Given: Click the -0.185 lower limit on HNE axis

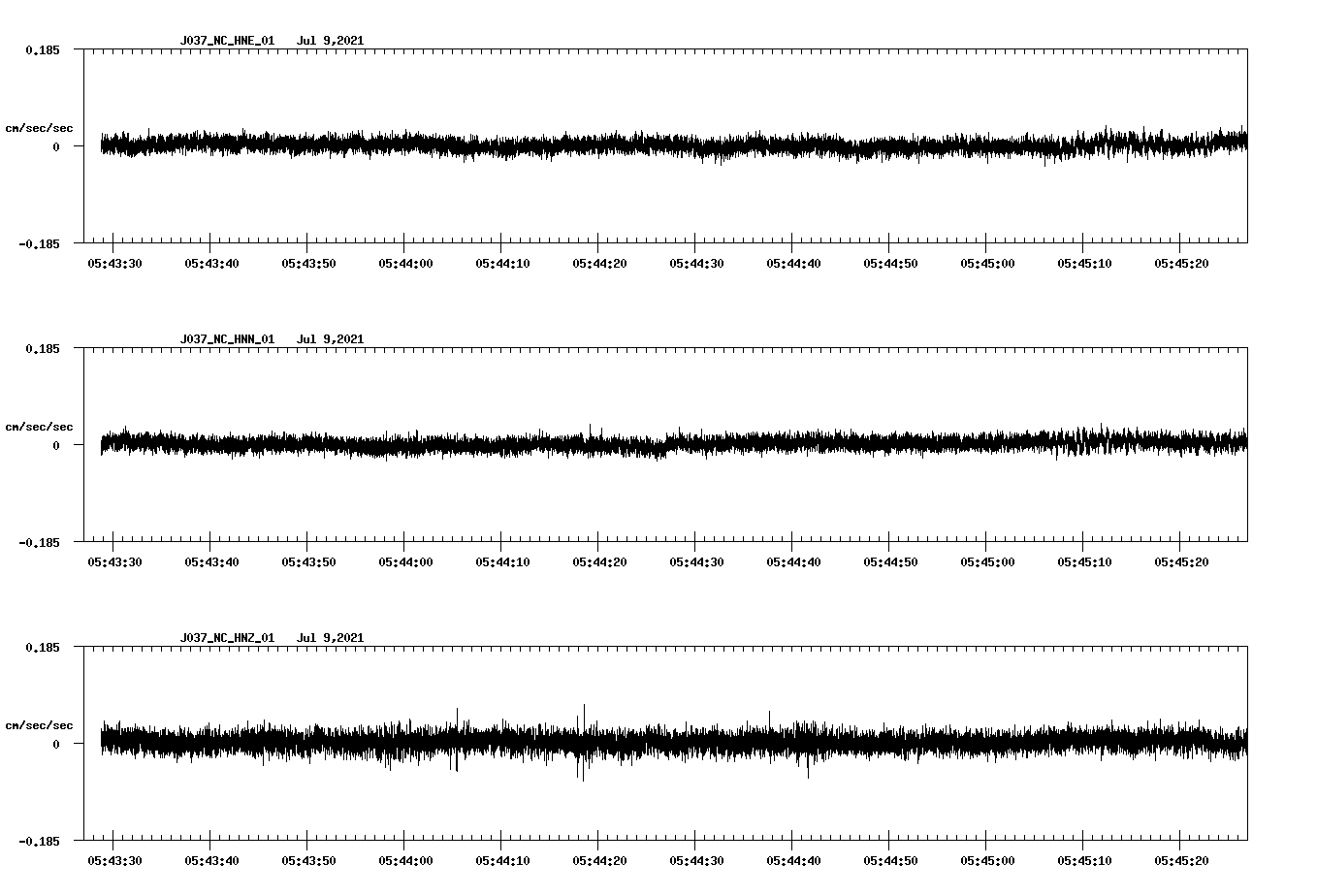Looking at the screenshot, I should [39, 243].
